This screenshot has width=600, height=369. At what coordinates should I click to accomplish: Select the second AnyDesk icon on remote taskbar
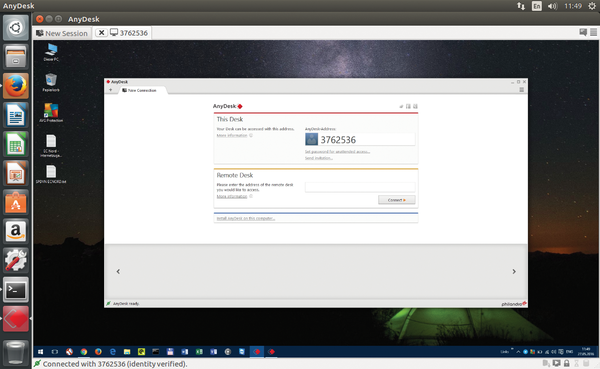coord(271,351)
